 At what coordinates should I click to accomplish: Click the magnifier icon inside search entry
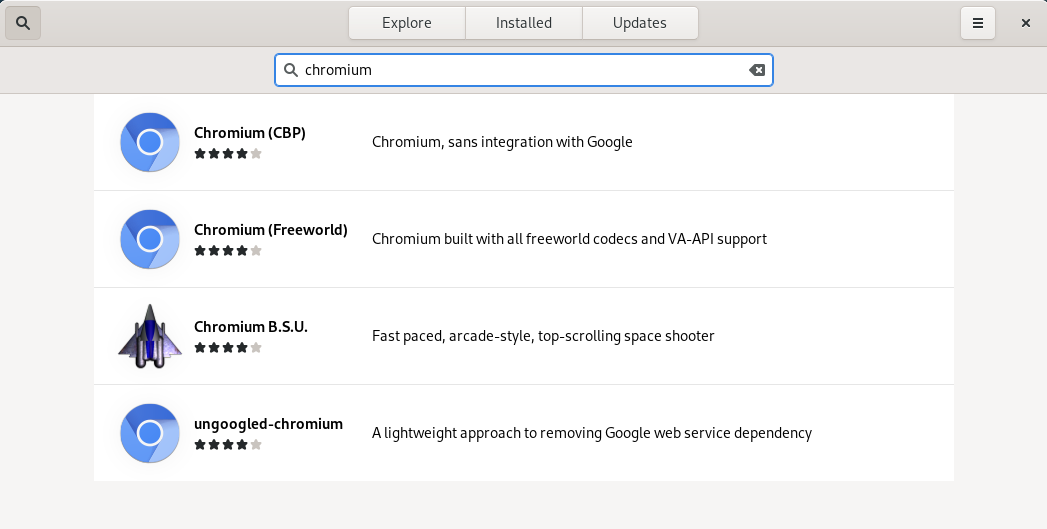tap(291, 70)
